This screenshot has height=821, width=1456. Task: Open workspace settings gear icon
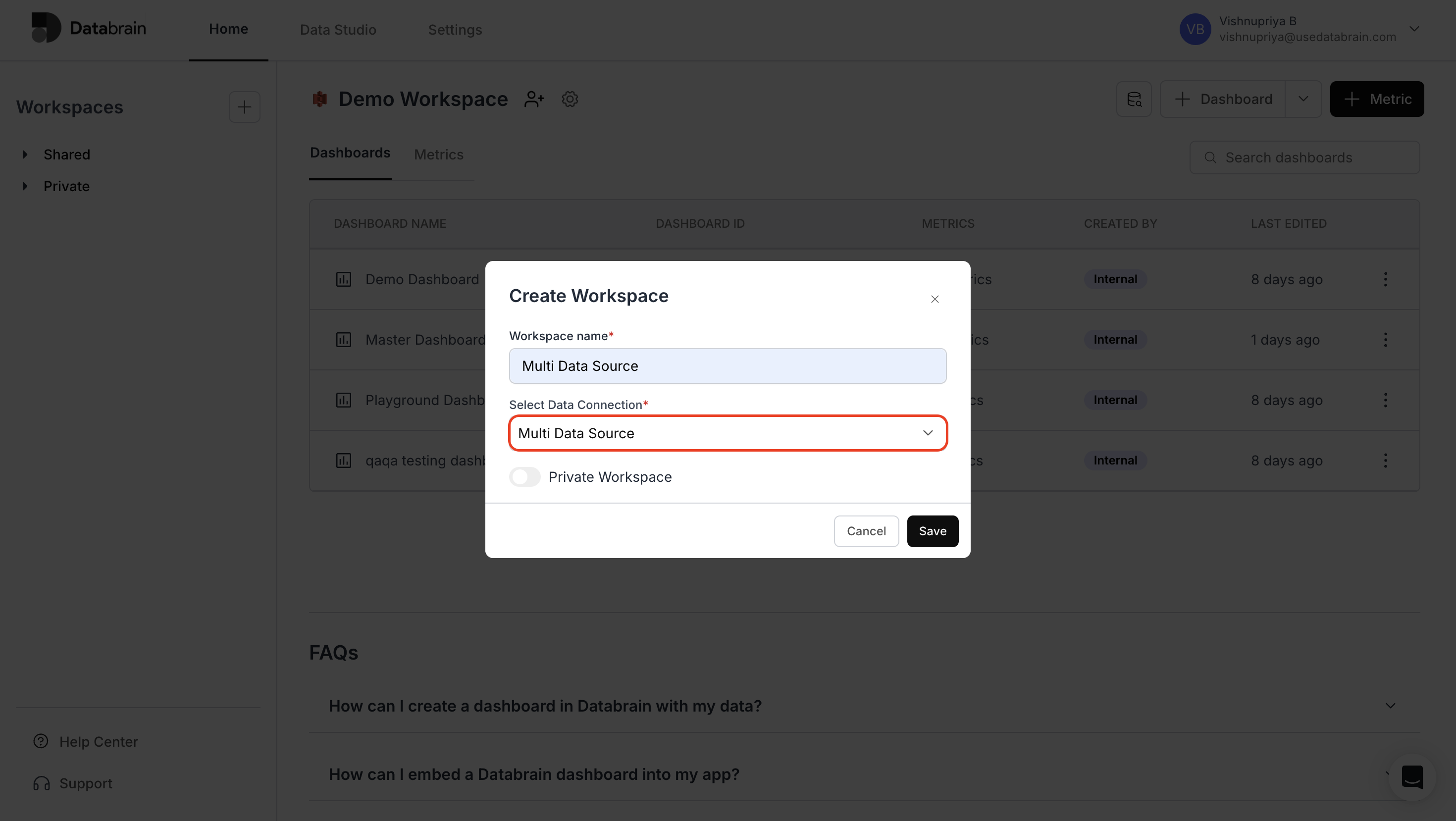570,99
